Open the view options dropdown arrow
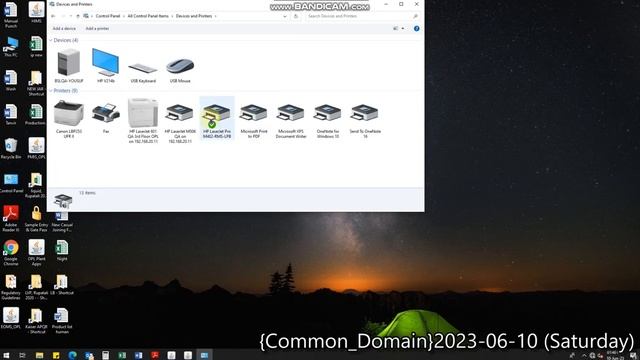 click(403, 29)
